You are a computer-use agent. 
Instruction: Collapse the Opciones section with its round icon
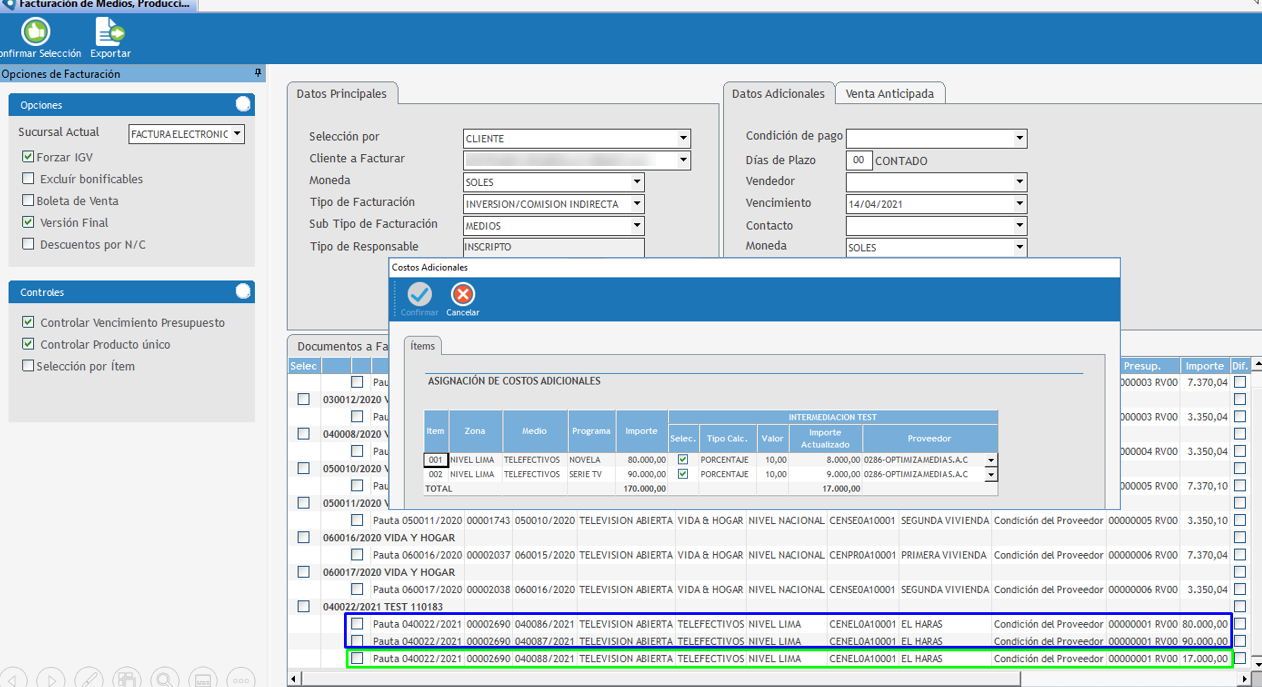[243, 104]
